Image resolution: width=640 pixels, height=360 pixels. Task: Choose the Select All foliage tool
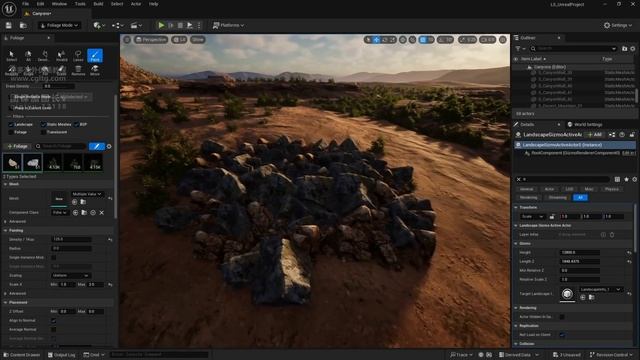tap(28, 56)
